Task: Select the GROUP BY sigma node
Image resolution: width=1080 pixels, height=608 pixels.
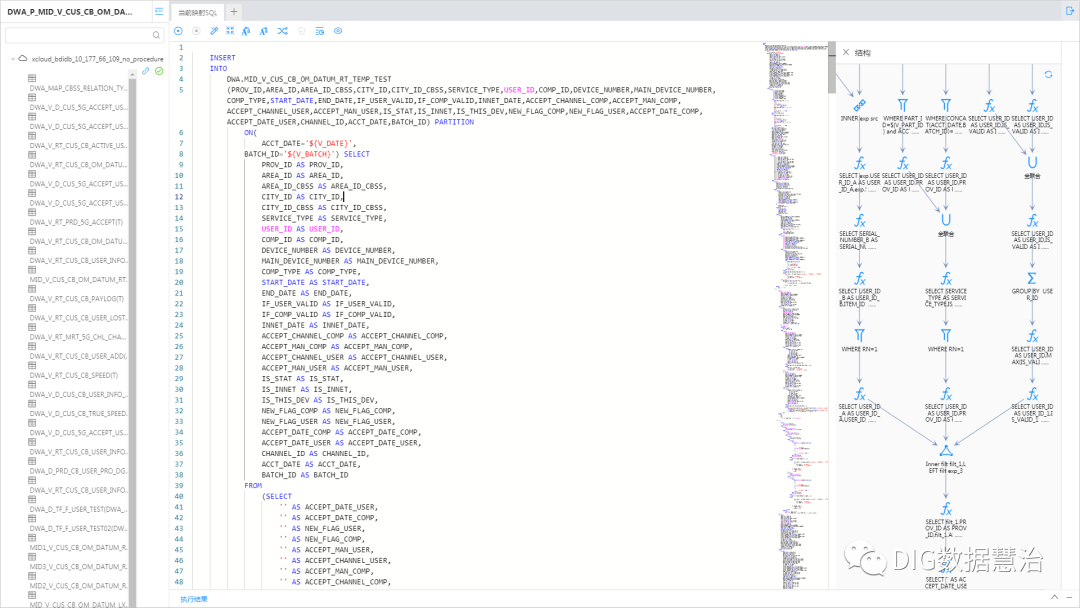Action: [1032, 277]
